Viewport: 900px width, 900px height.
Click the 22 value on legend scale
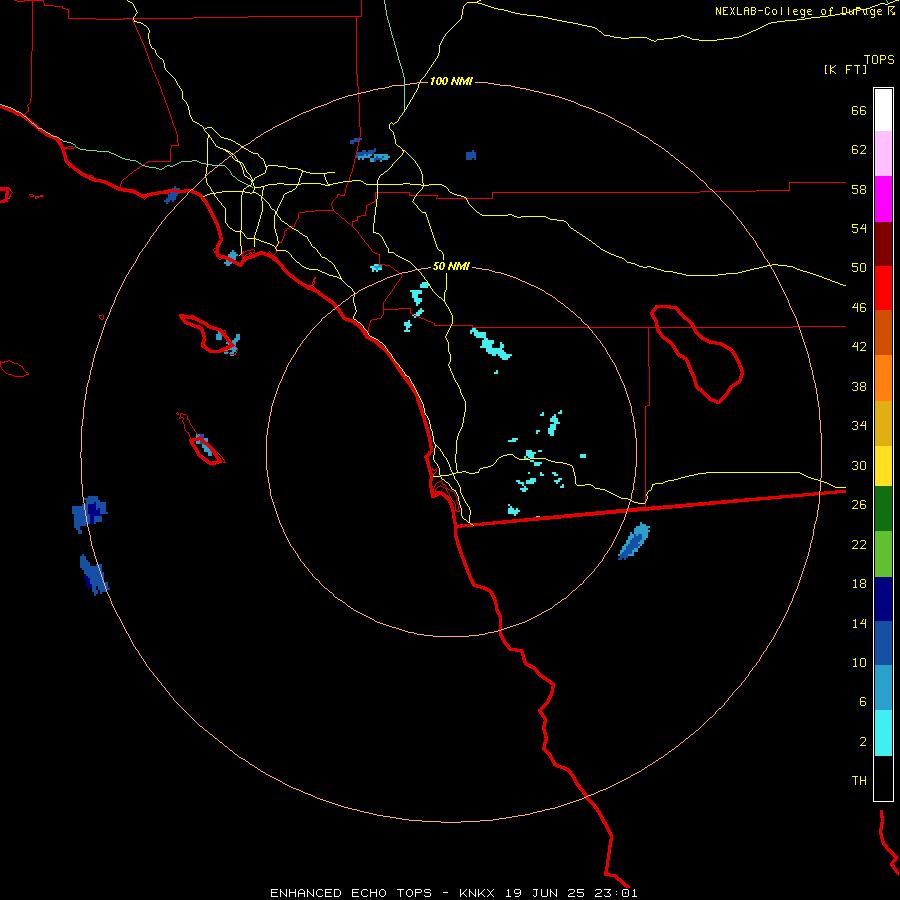click(x=859, y=544)
